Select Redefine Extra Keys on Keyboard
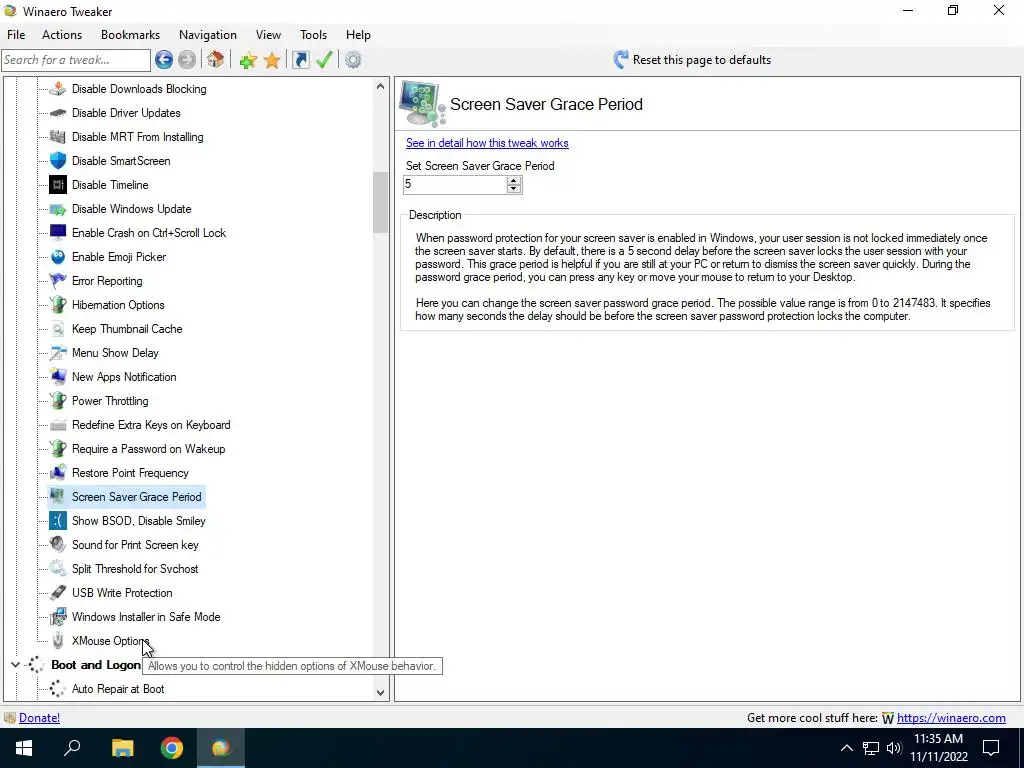 [151, 425]
